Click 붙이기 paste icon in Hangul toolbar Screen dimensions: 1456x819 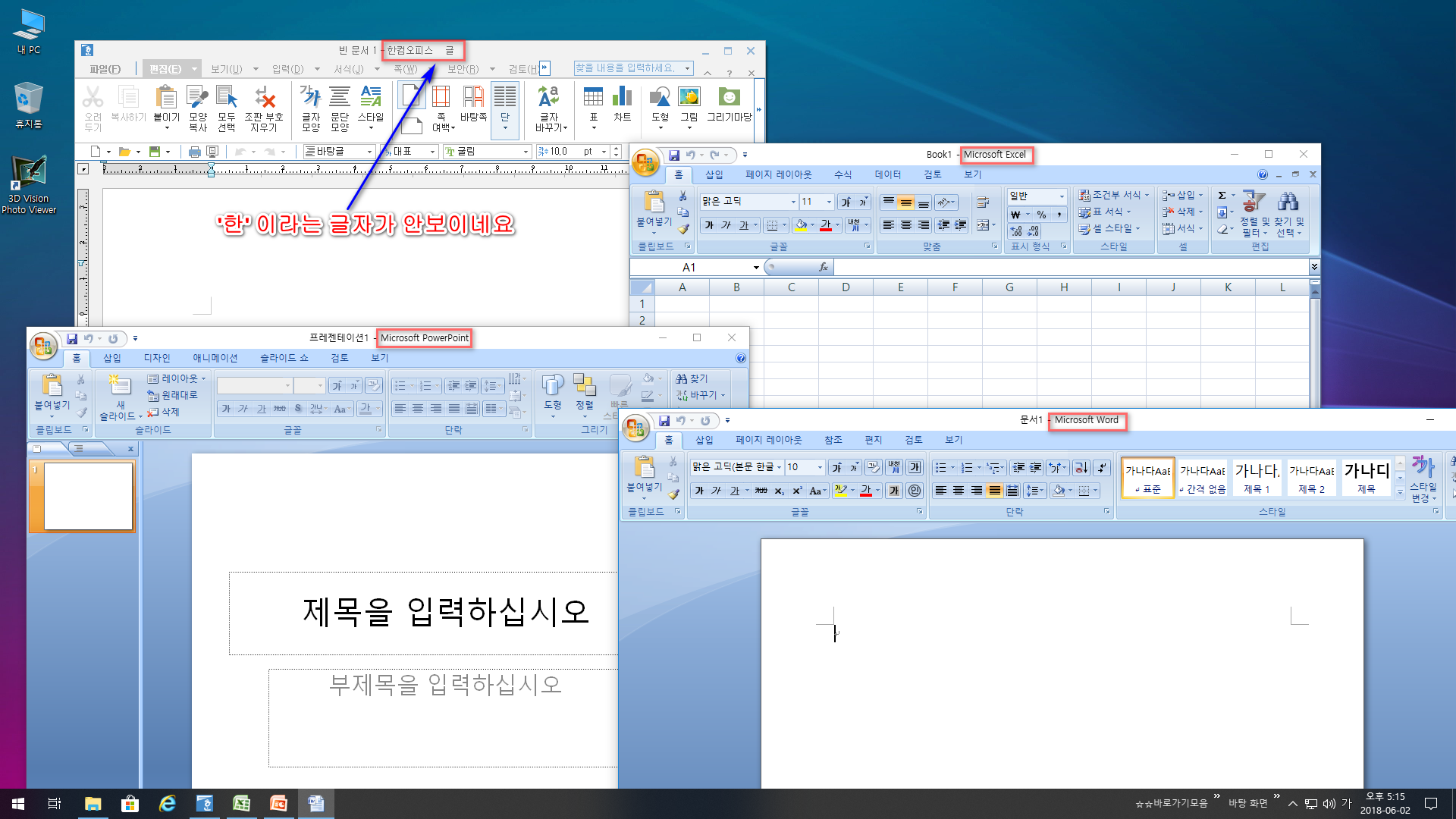166,105
